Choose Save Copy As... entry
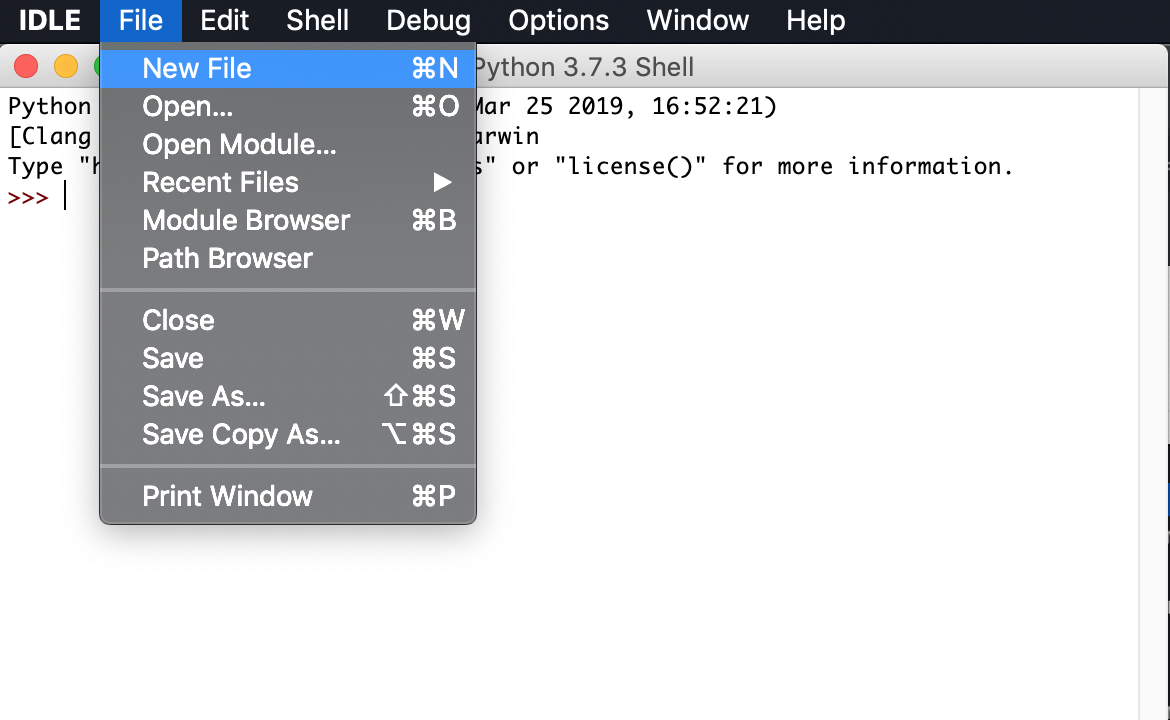1170x720 pixels. (288, 435)
